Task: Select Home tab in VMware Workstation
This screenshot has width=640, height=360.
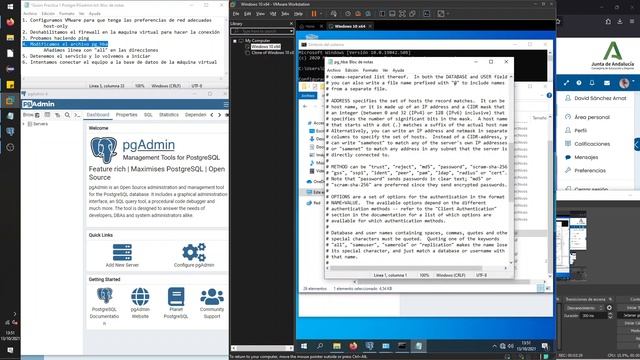Action: click(x=310, y=26)
